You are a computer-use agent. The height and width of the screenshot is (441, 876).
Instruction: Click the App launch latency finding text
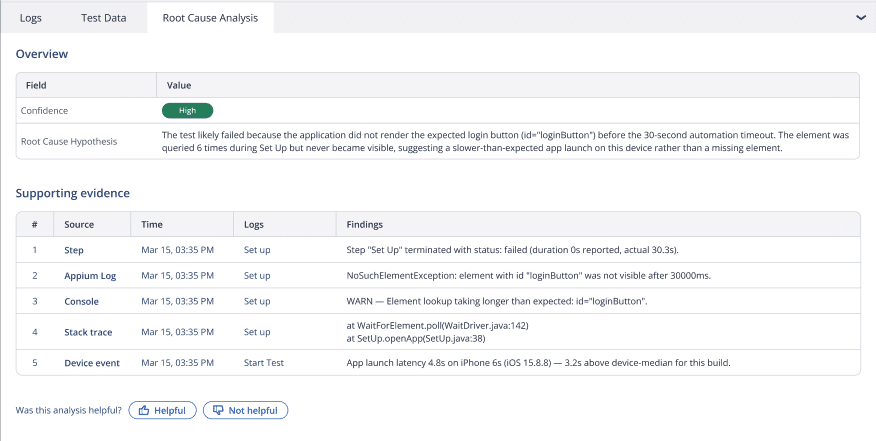(x=539, y=363)
